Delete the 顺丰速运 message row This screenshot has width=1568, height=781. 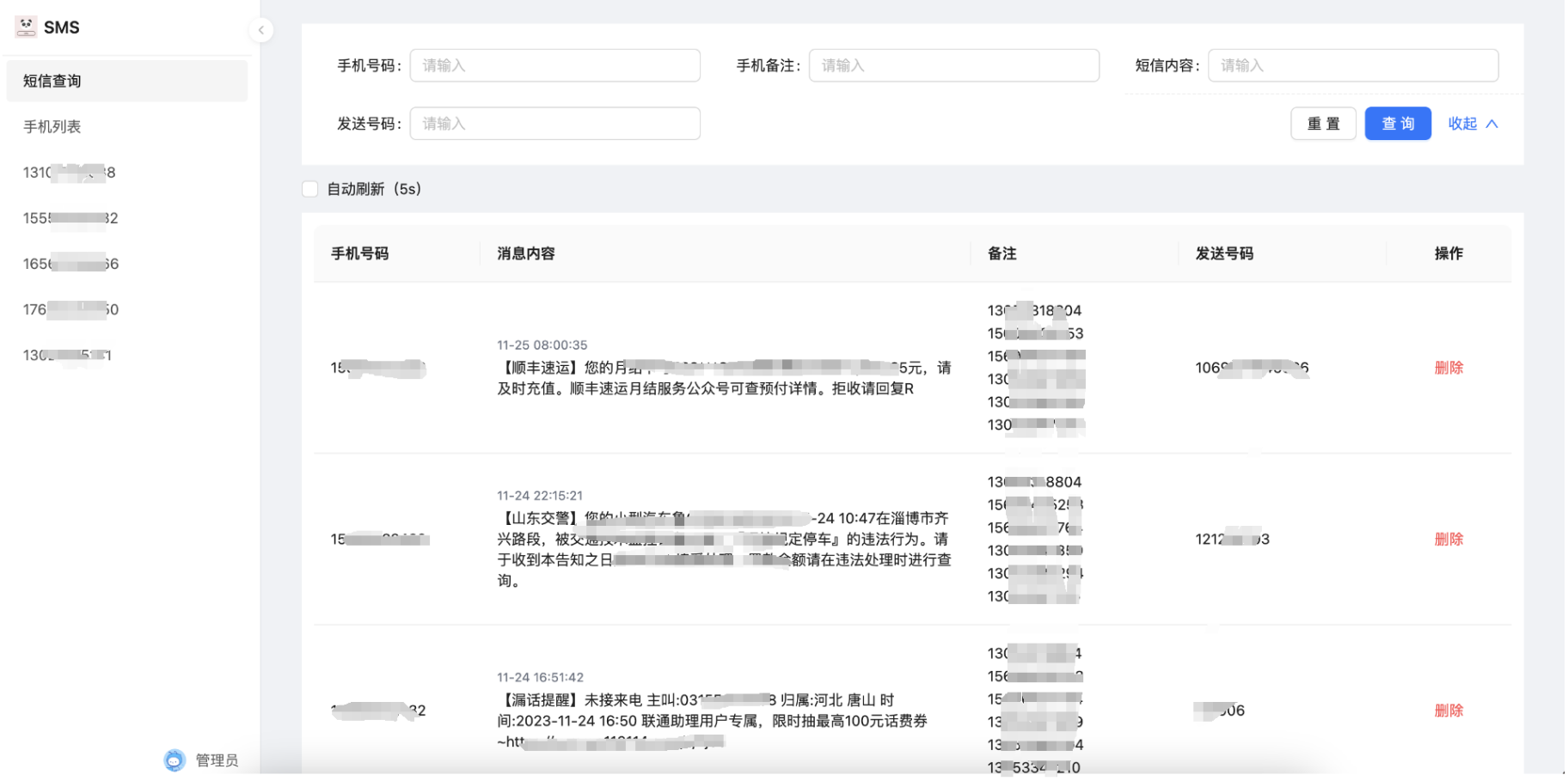(1448, 368)
